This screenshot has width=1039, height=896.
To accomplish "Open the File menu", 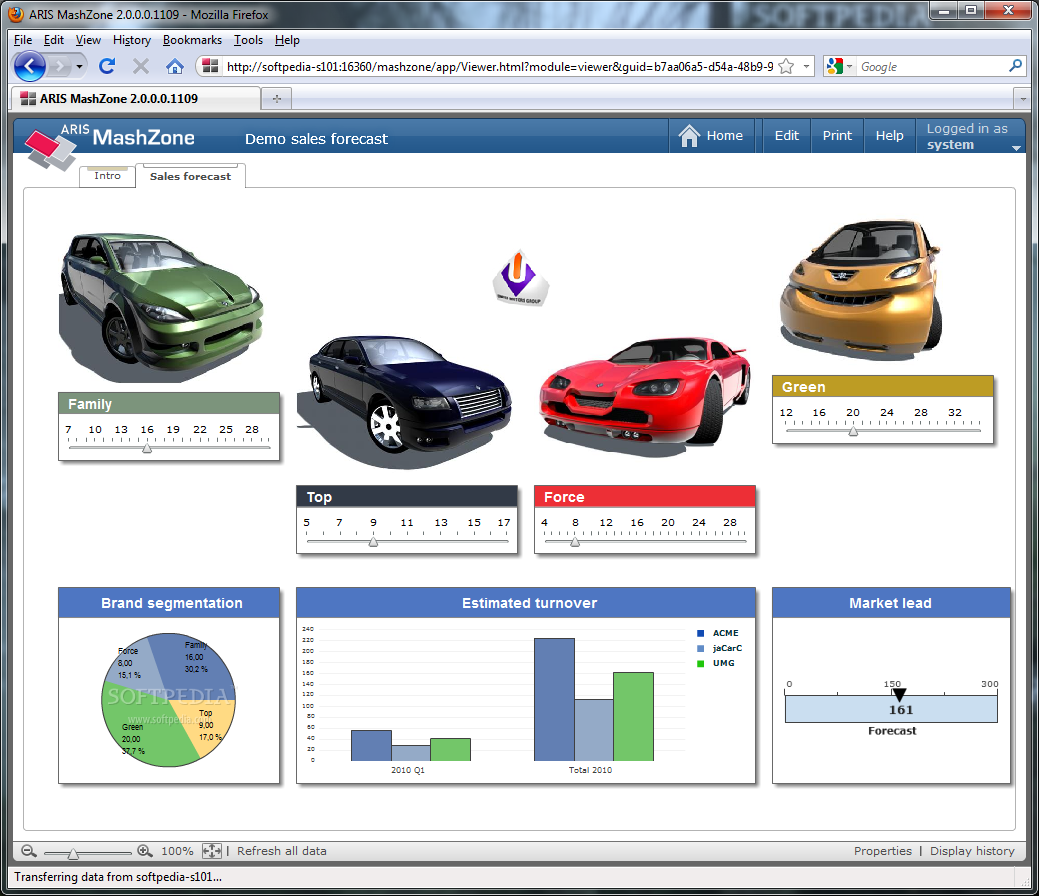I will pyautogui.click(x=23, y=40).
